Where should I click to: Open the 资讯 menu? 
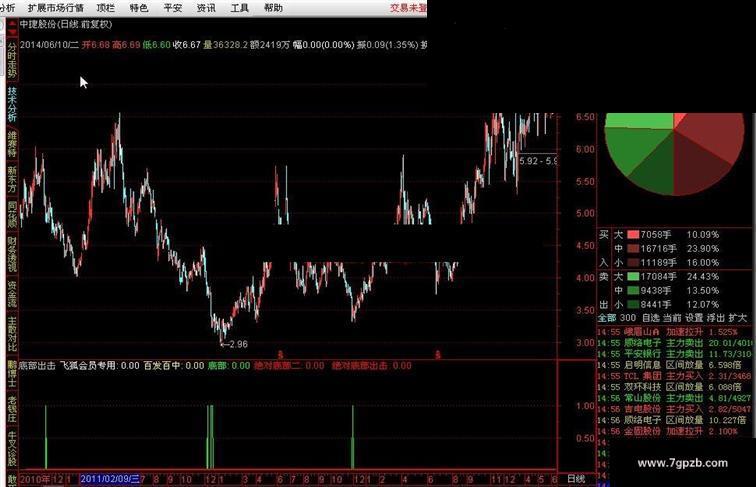[206, 8]
